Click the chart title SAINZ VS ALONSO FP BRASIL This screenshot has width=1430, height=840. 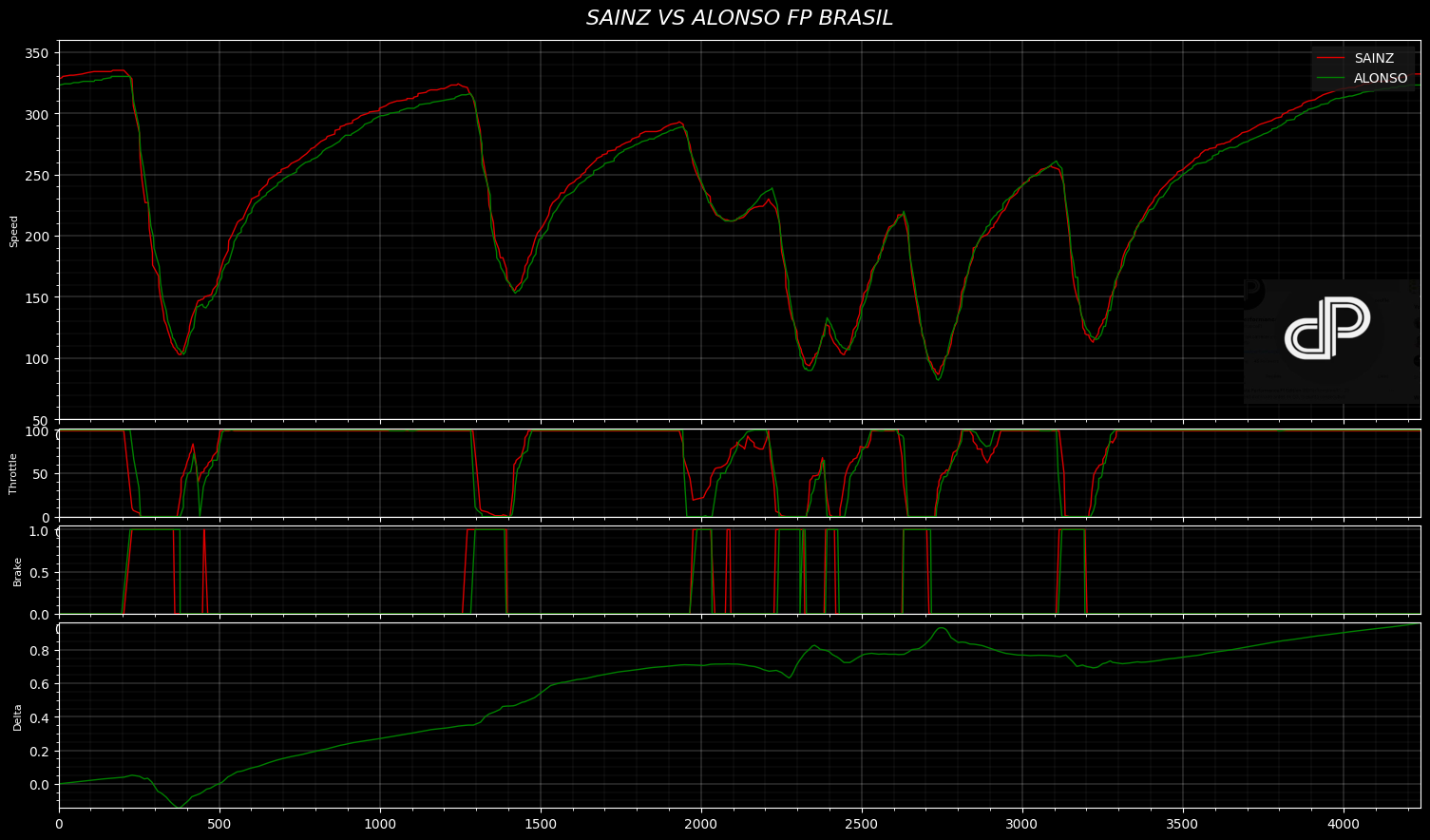coord(739,18)
